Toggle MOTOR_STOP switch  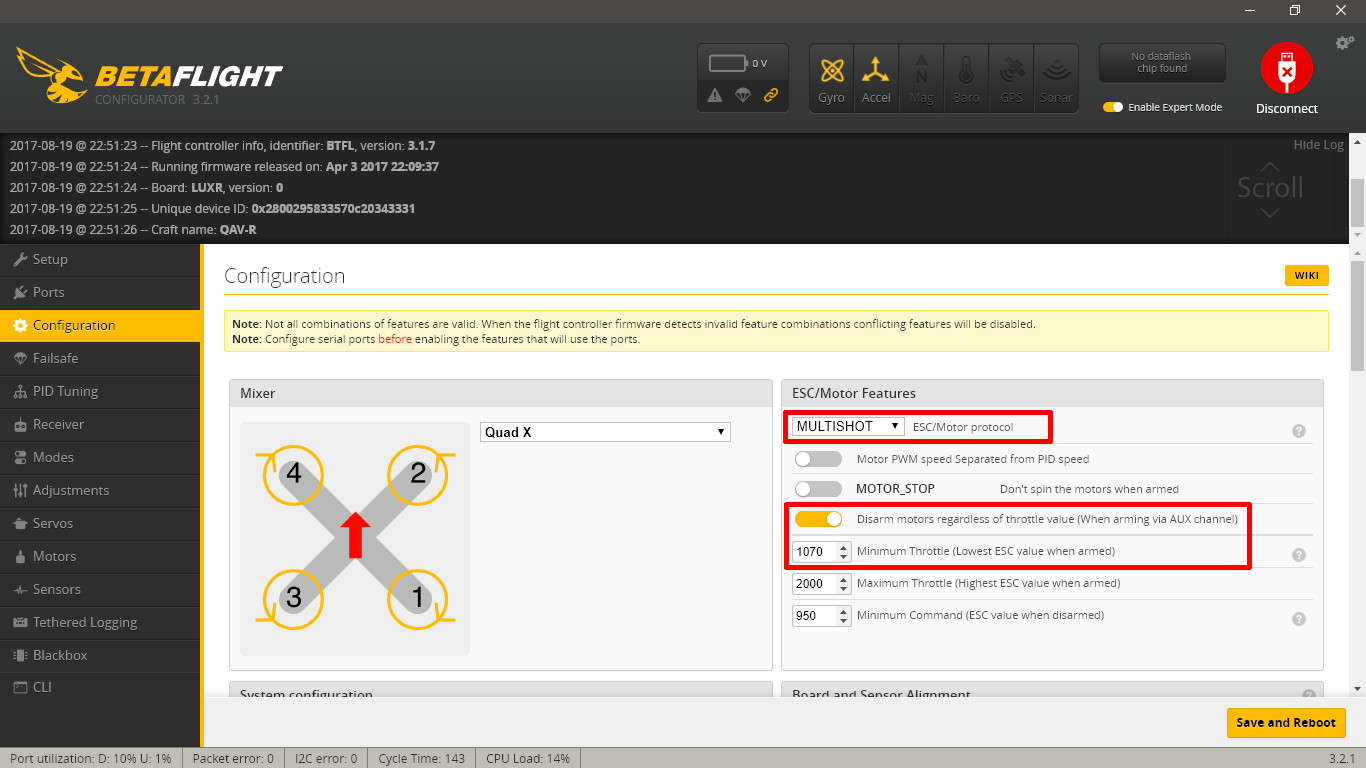tap(818, 489)
